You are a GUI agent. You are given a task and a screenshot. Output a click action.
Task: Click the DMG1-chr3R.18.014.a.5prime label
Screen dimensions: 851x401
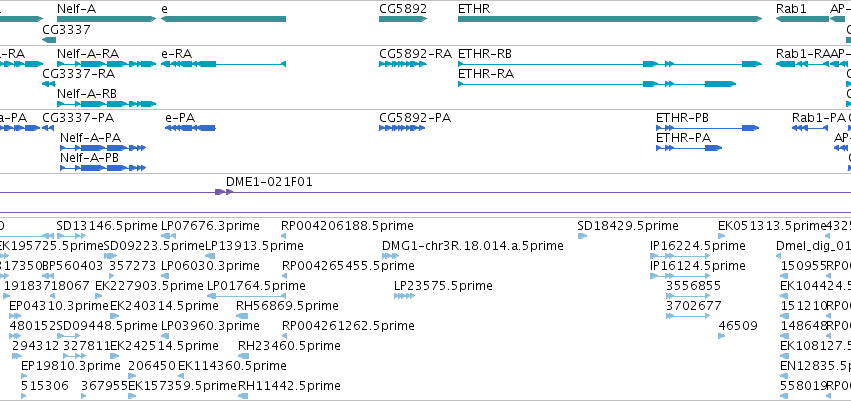click(x=473, y=246)
